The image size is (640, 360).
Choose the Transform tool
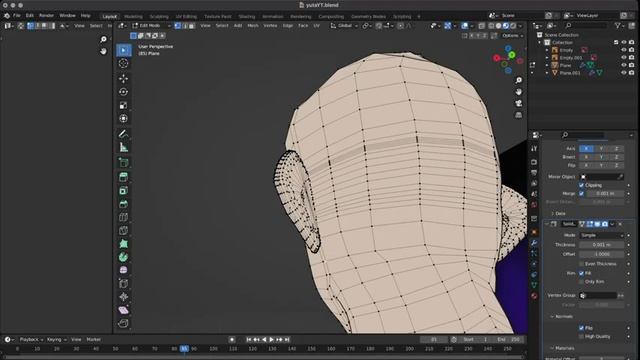pos(123,118)
